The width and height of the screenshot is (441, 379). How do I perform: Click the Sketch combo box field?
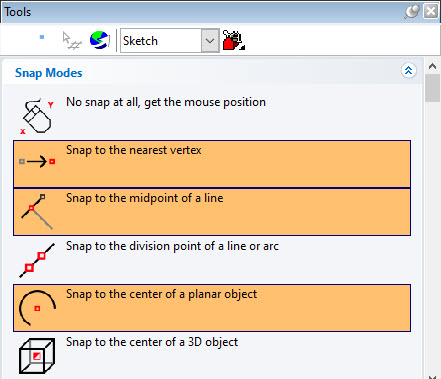coord(170,41)
